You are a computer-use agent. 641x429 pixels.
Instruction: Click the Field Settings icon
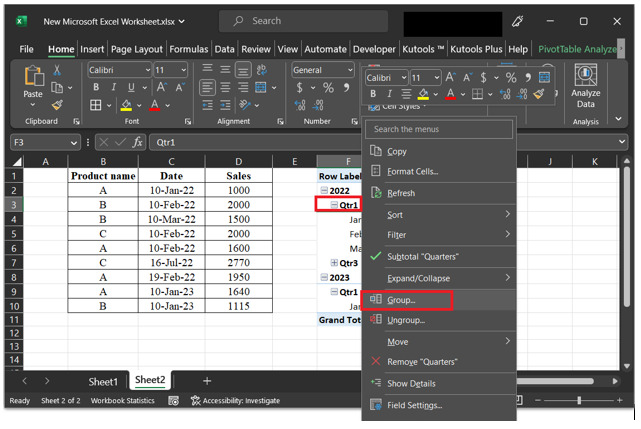pos(376,405)
